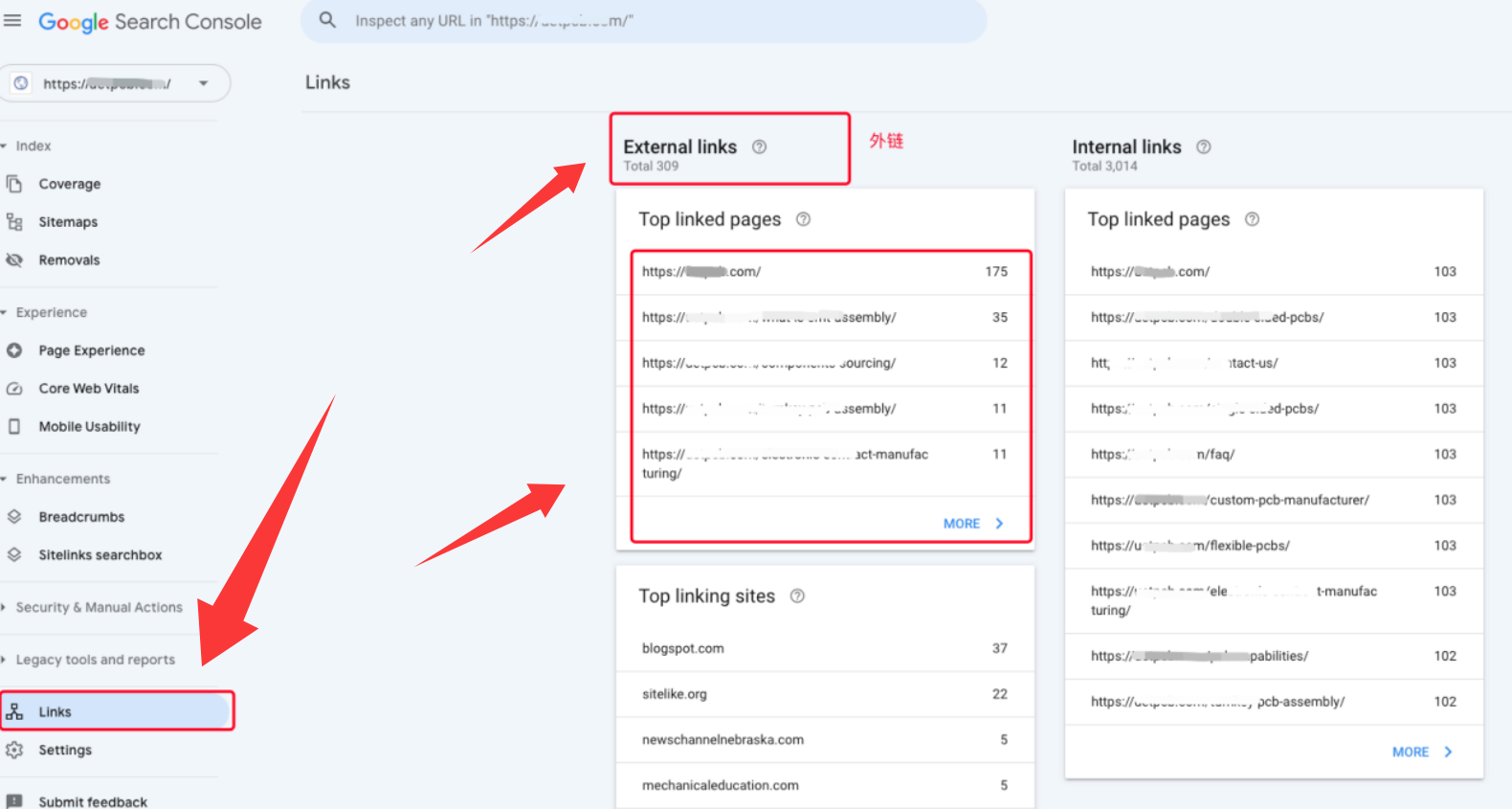Click the Internal links help icon
This screenshot has height=809, width=1512.
(x=1204, y=146)
